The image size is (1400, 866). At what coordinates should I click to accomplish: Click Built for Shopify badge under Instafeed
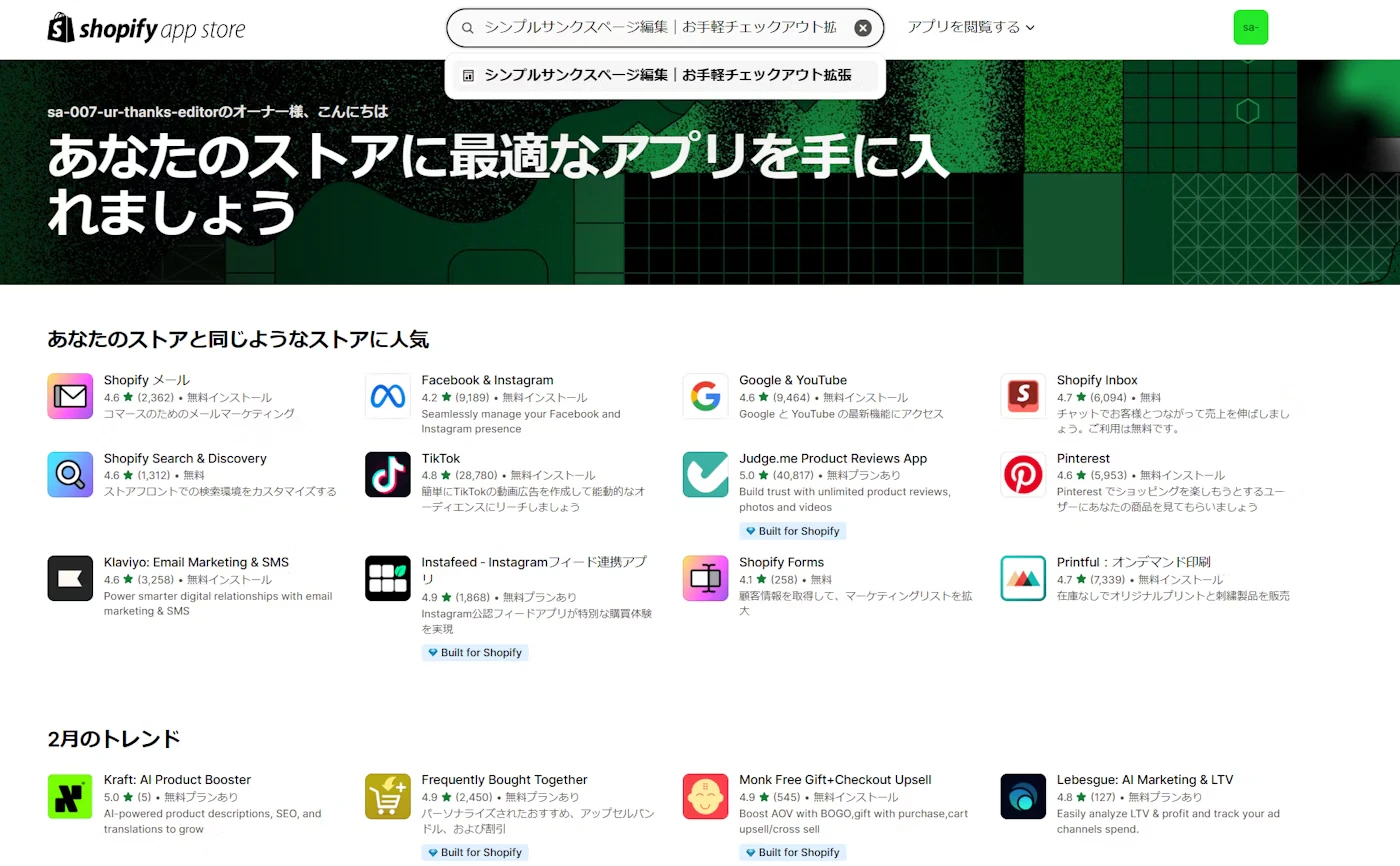(475, 652)
